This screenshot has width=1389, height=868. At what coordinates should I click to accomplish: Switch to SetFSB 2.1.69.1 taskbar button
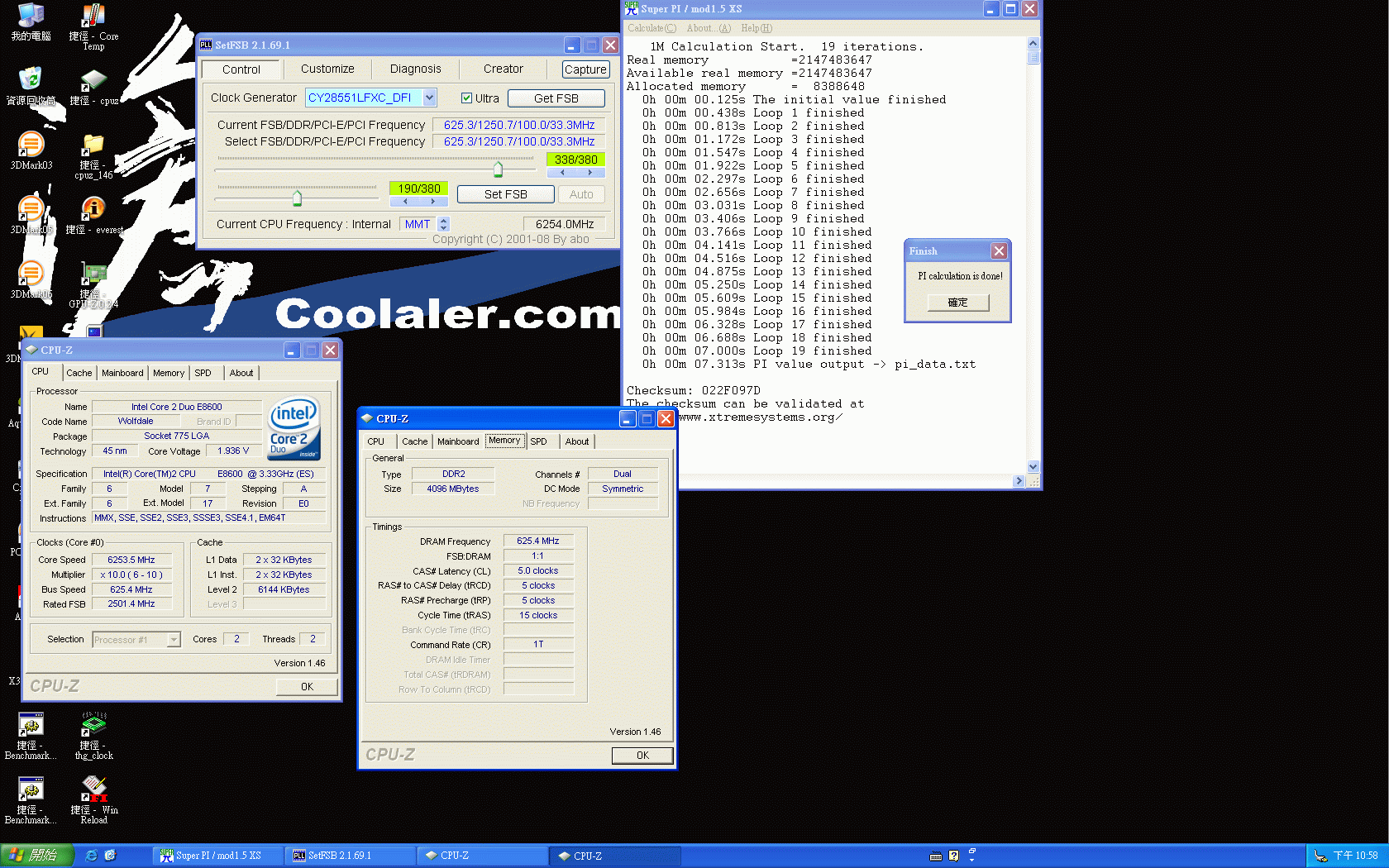point(351,856)
